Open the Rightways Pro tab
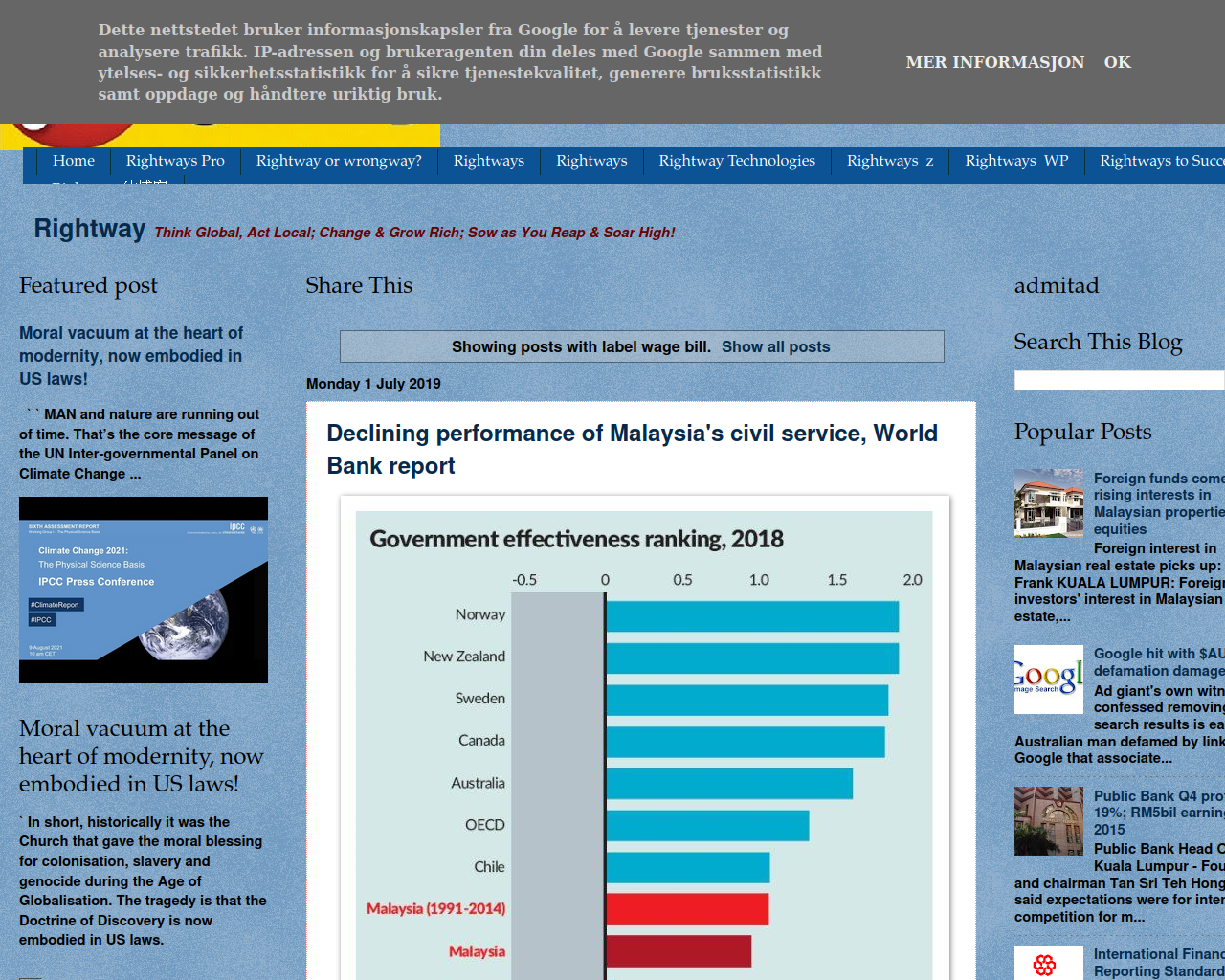 coord(175,161)
